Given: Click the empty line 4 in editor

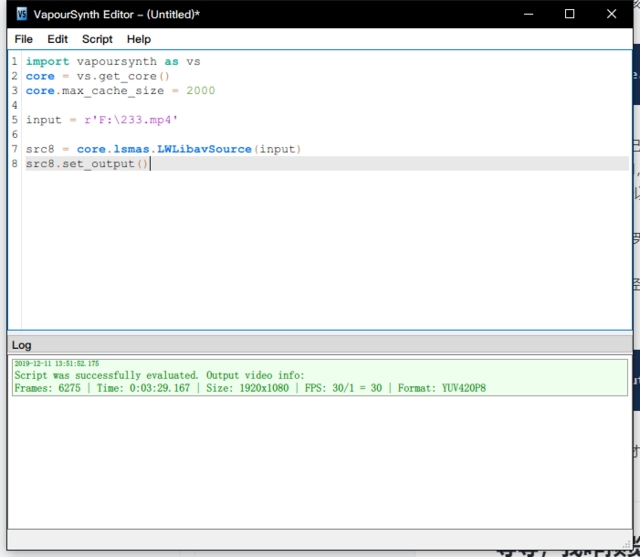Looking at the screenshot, I should click(200, 105).
